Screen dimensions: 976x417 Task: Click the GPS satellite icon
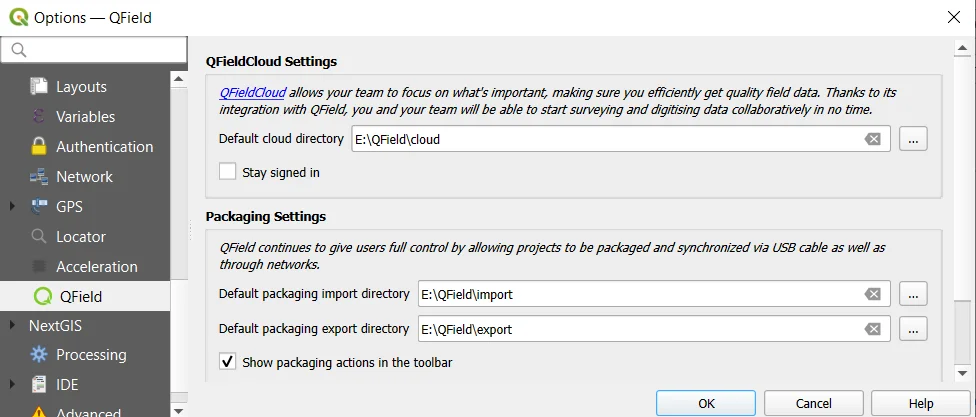39,206
